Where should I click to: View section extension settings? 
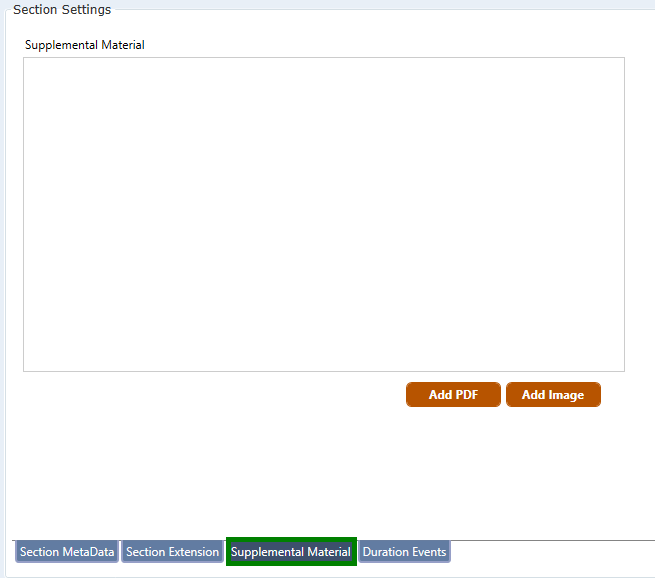pyautogui.click(x=172, y=552)
